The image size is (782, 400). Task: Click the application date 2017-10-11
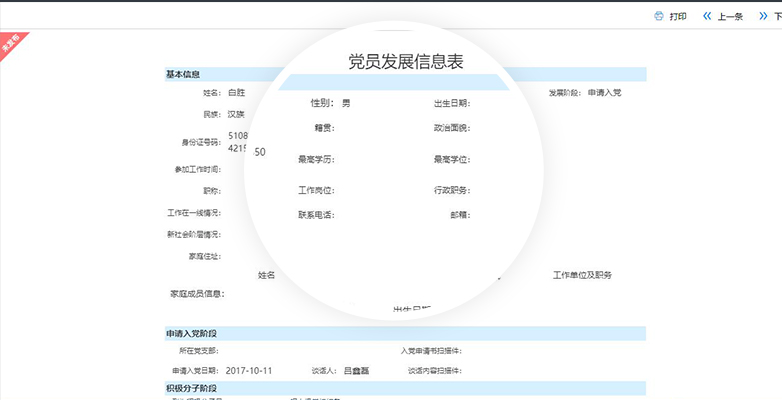click(249, 370)
